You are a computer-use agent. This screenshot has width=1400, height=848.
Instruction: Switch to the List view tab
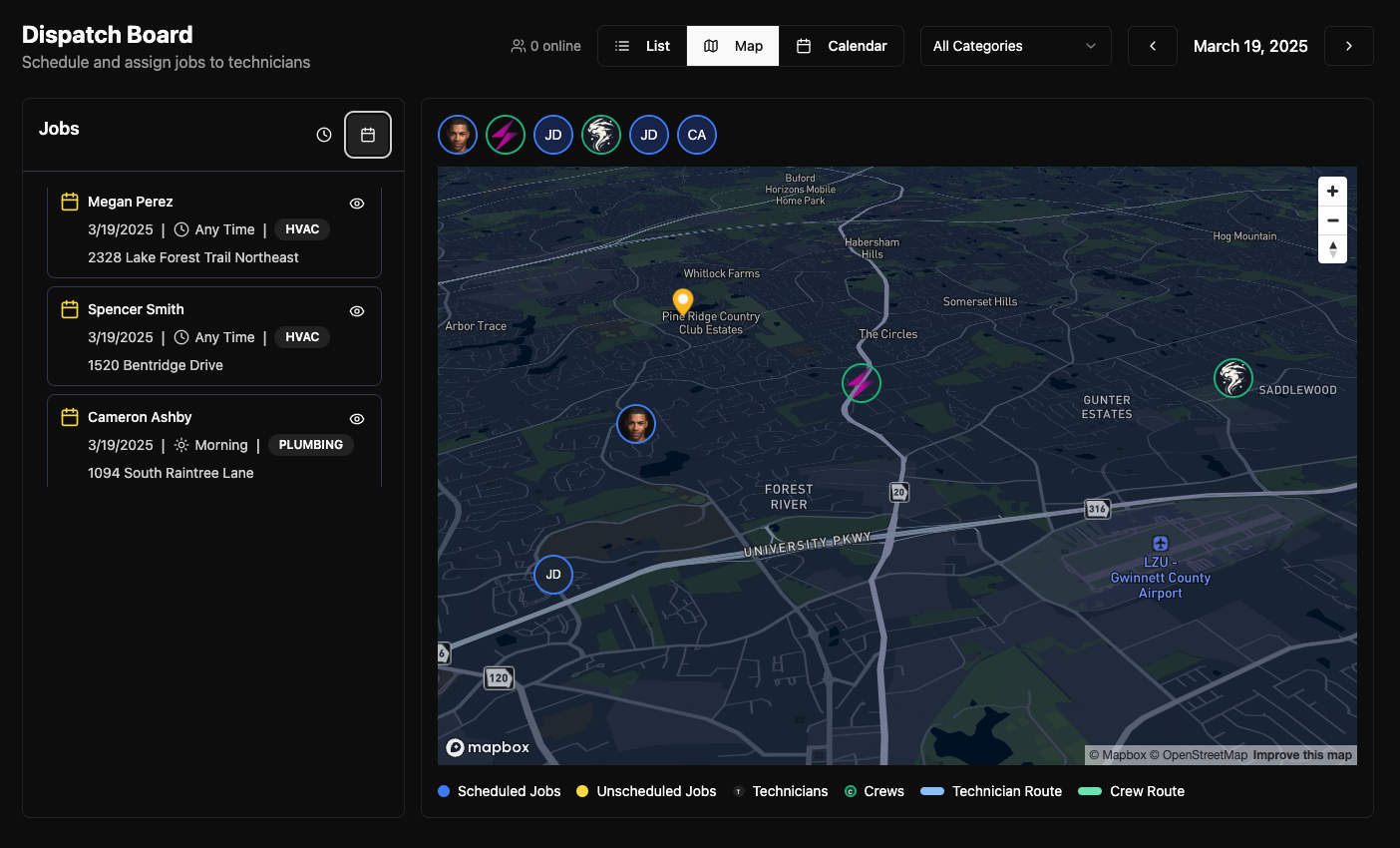(643, 46)
